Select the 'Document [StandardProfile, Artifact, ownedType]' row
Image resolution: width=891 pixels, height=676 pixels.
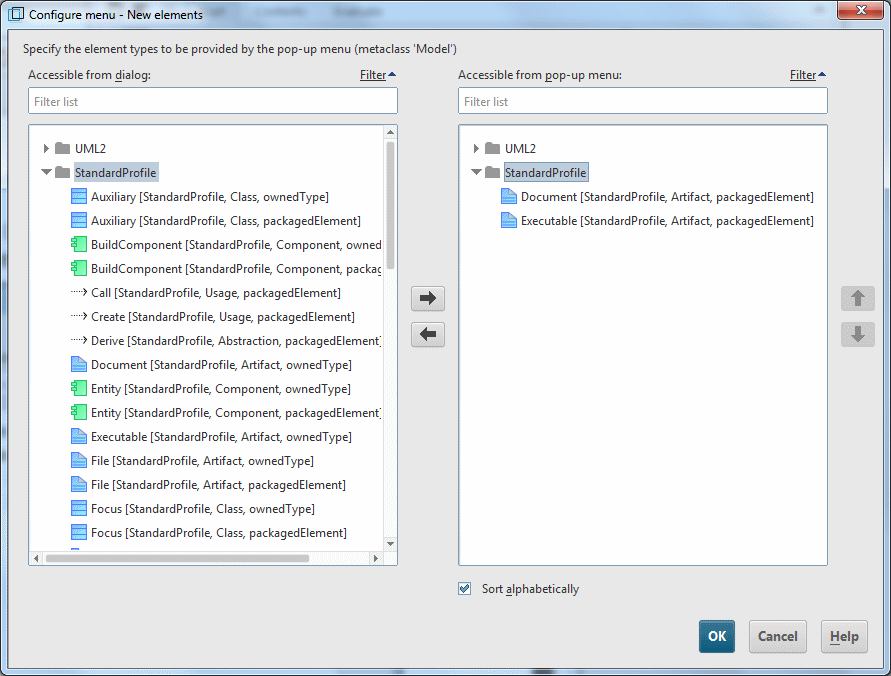[x=221, y=365]
